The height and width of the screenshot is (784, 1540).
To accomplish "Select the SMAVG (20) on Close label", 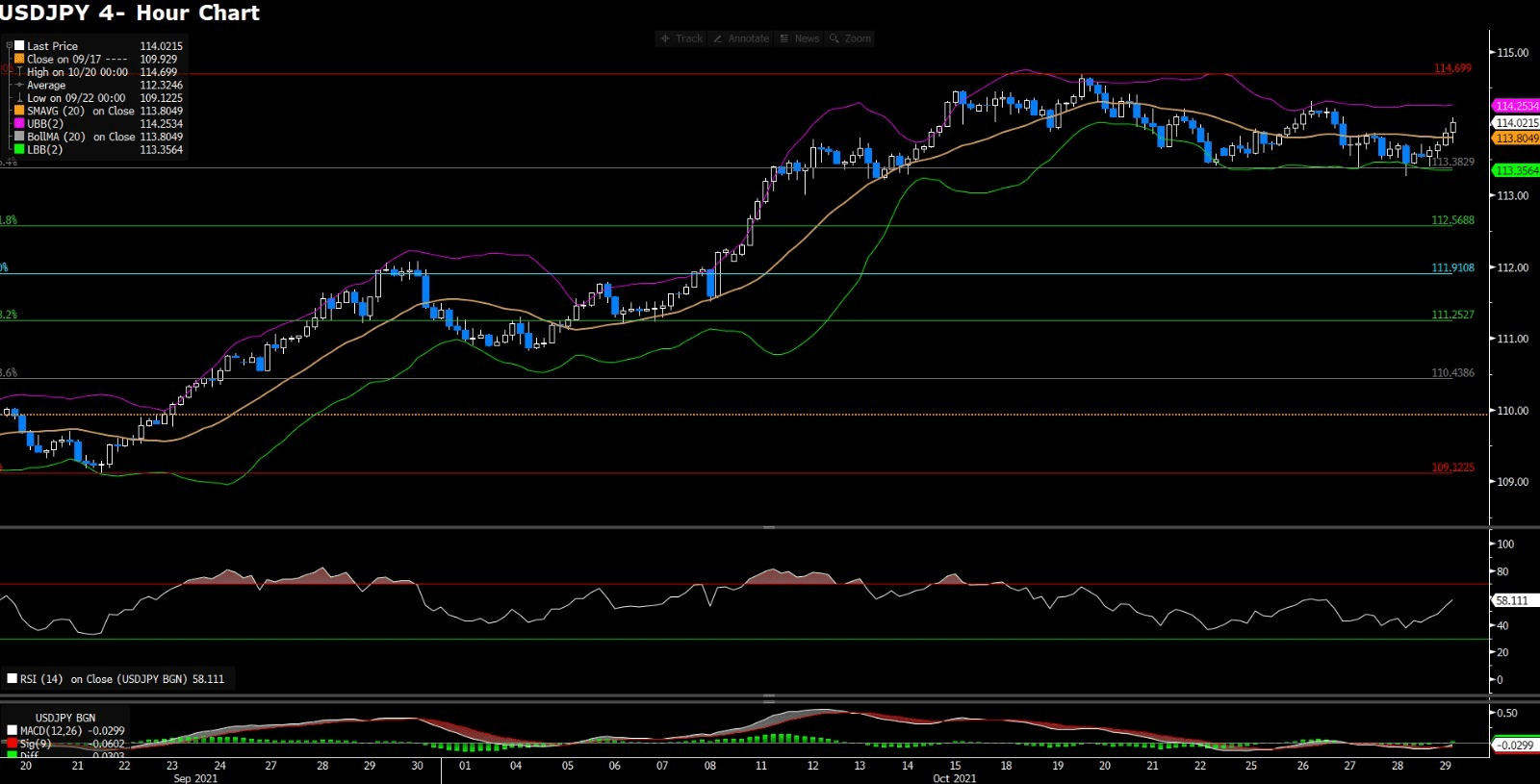I will [x=81, y=111].
